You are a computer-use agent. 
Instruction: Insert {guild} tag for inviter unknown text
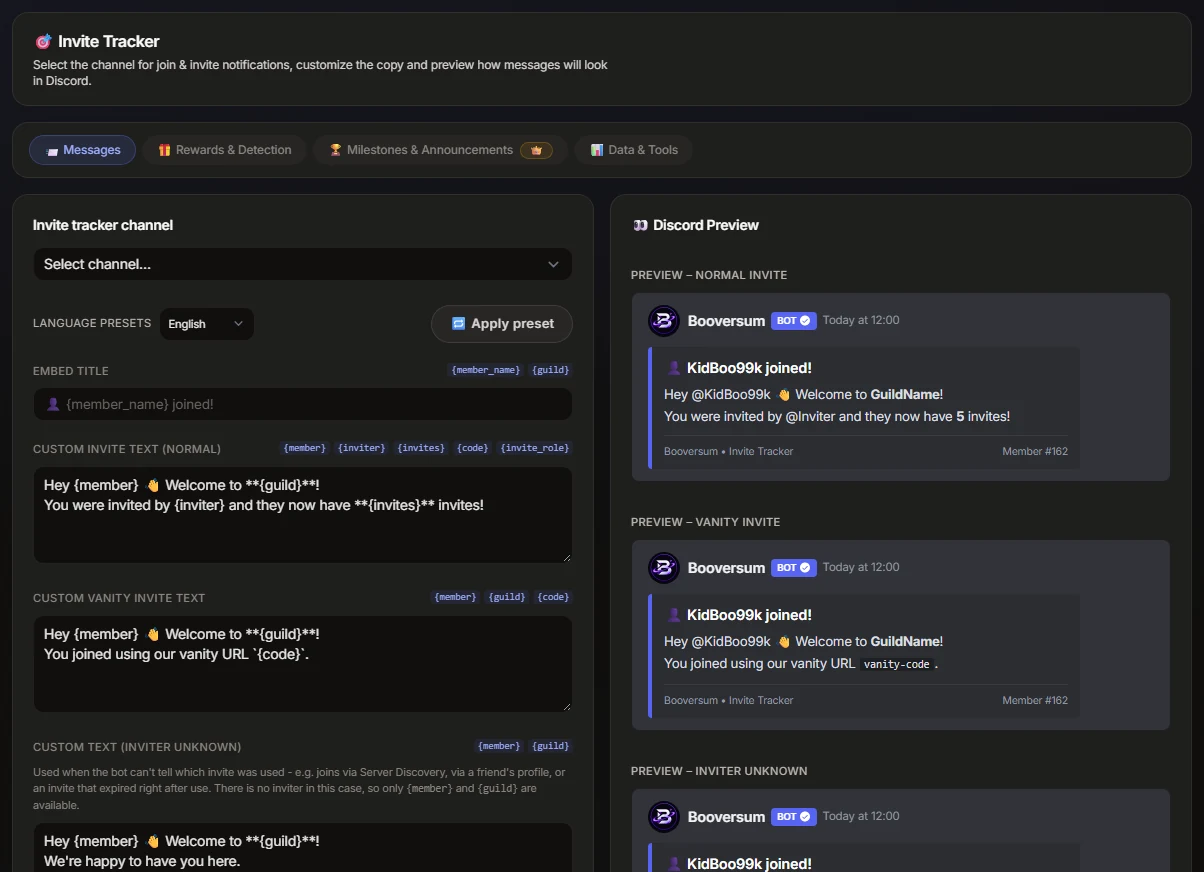pyautogui.click(x=550, y=746)
